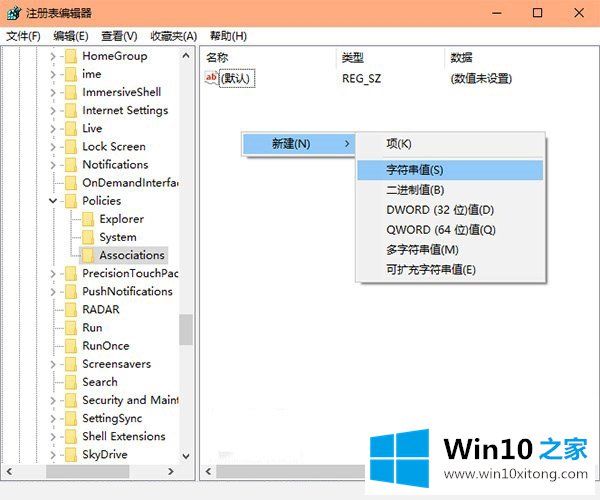The width and height of the screenshot is (600, 500).
Task: Click the ImmersiveShell folder icon
Action: pyautogui.click(x=71, y=92)
